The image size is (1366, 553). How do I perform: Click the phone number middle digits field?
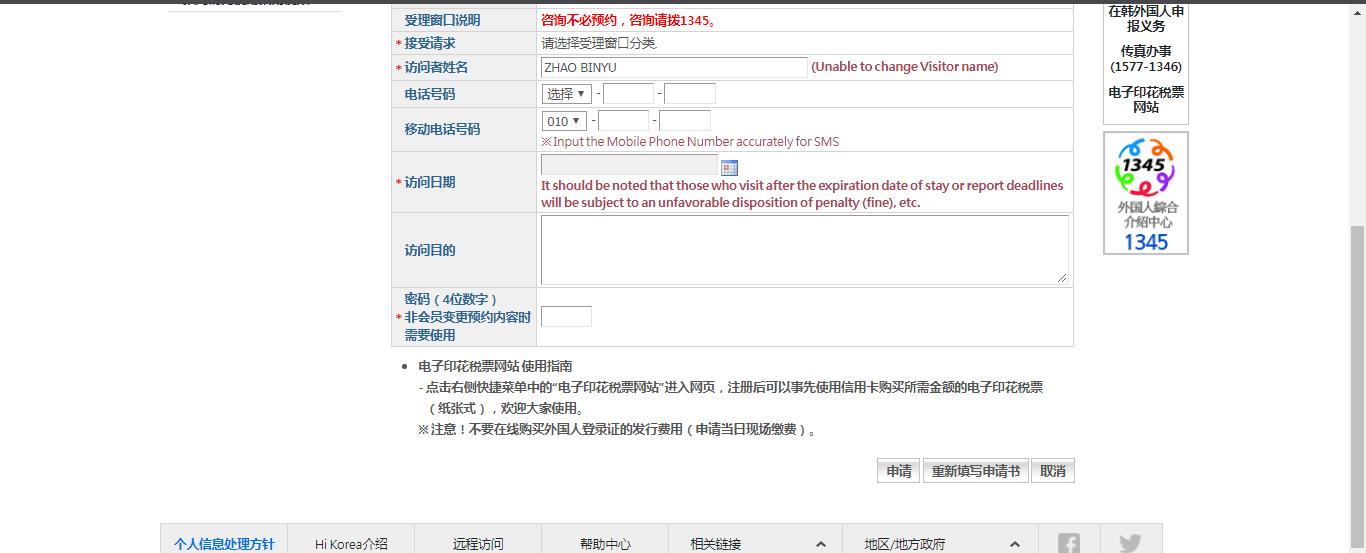click(x=629, y=94)
